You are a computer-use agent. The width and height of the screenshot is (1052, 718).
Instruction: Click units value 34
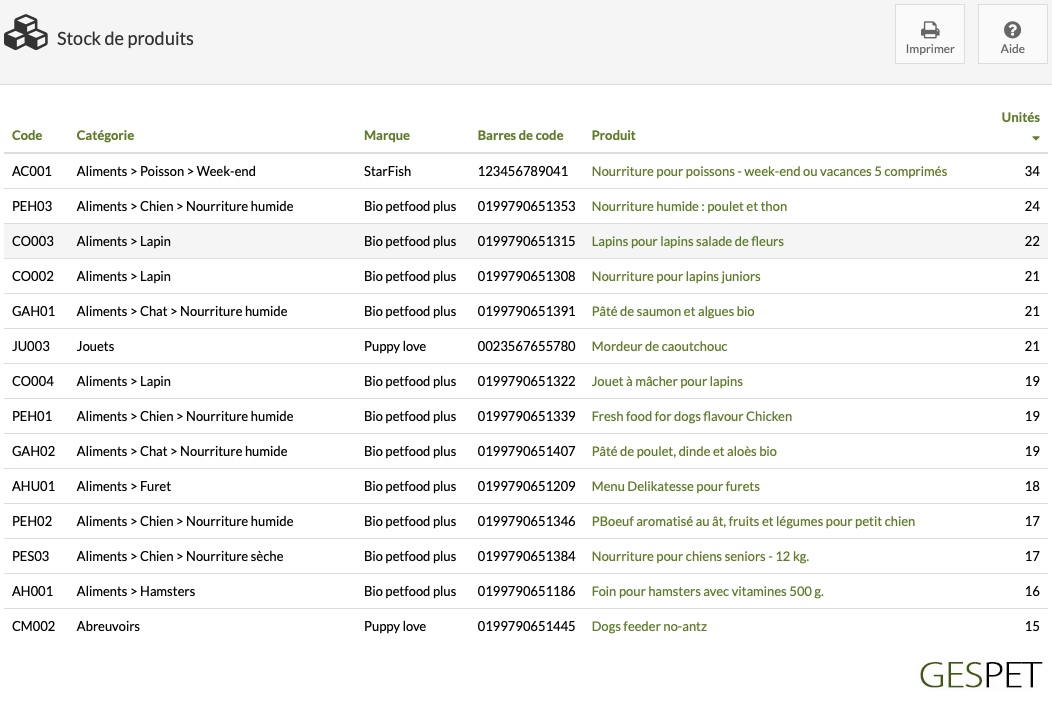click(x=1032, y=171)
